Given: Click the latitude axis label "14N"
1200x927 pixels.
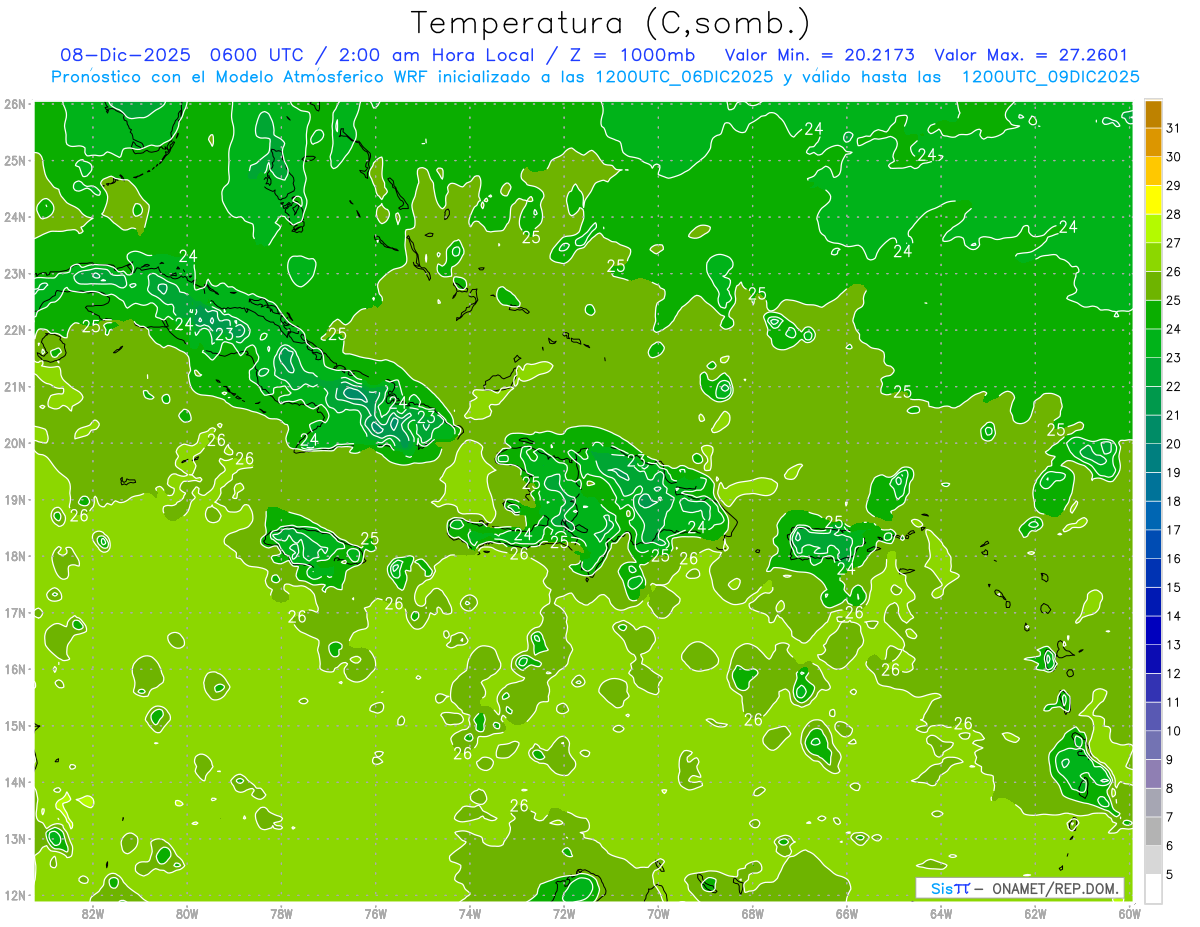Looking at the screenshot, I should [15, 782].
